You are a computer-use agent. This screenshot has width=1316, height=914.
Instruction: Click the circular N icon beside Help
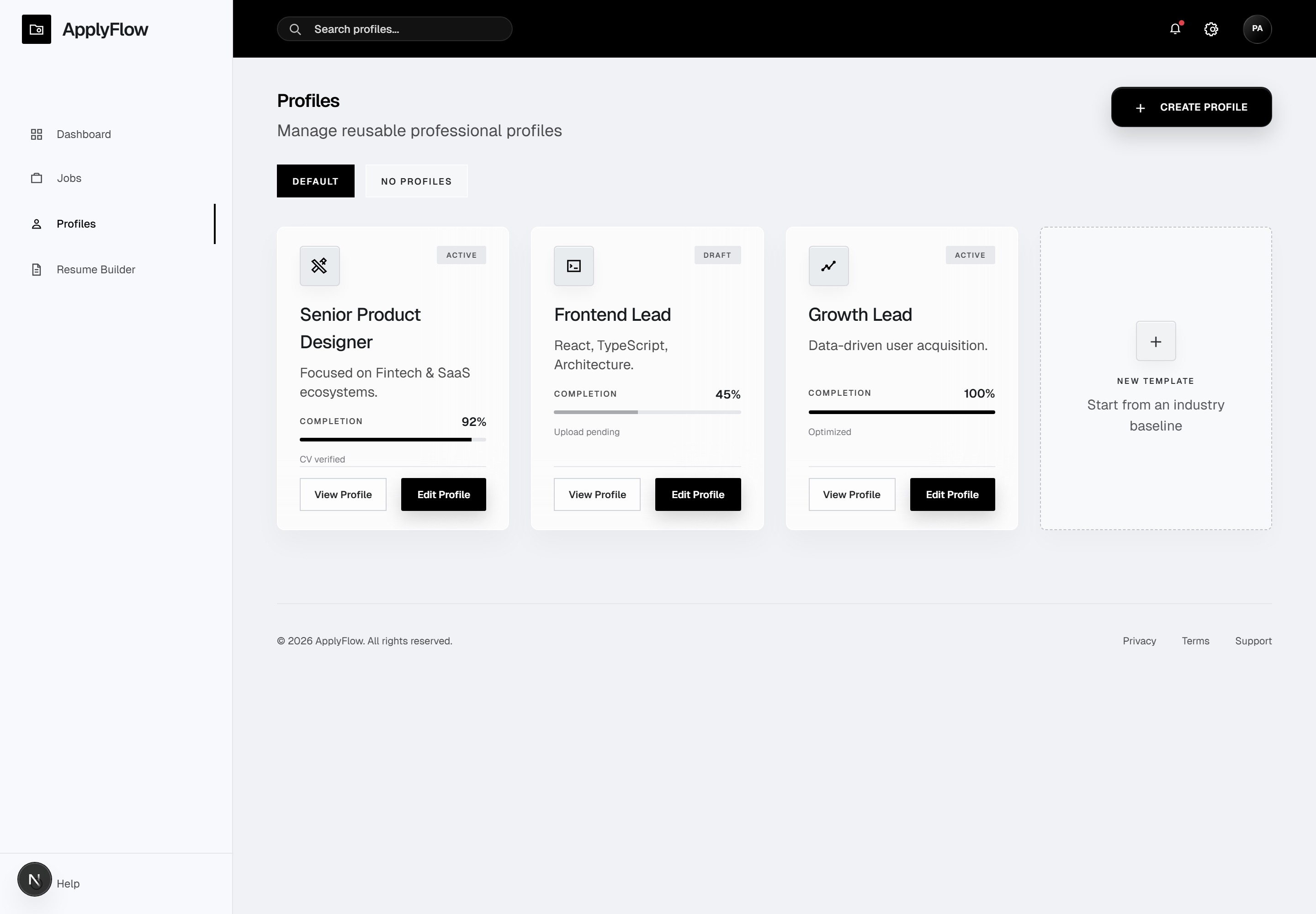click(34, 879)
